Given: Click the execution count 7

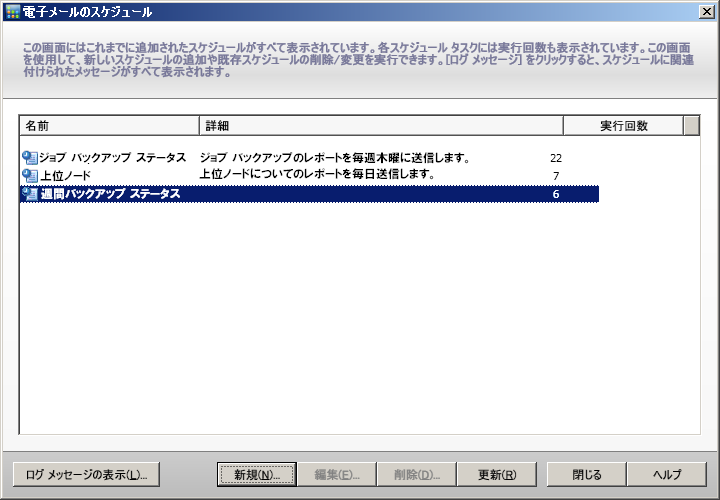Looking at the screenshot, I should click(x=556, y=176).
